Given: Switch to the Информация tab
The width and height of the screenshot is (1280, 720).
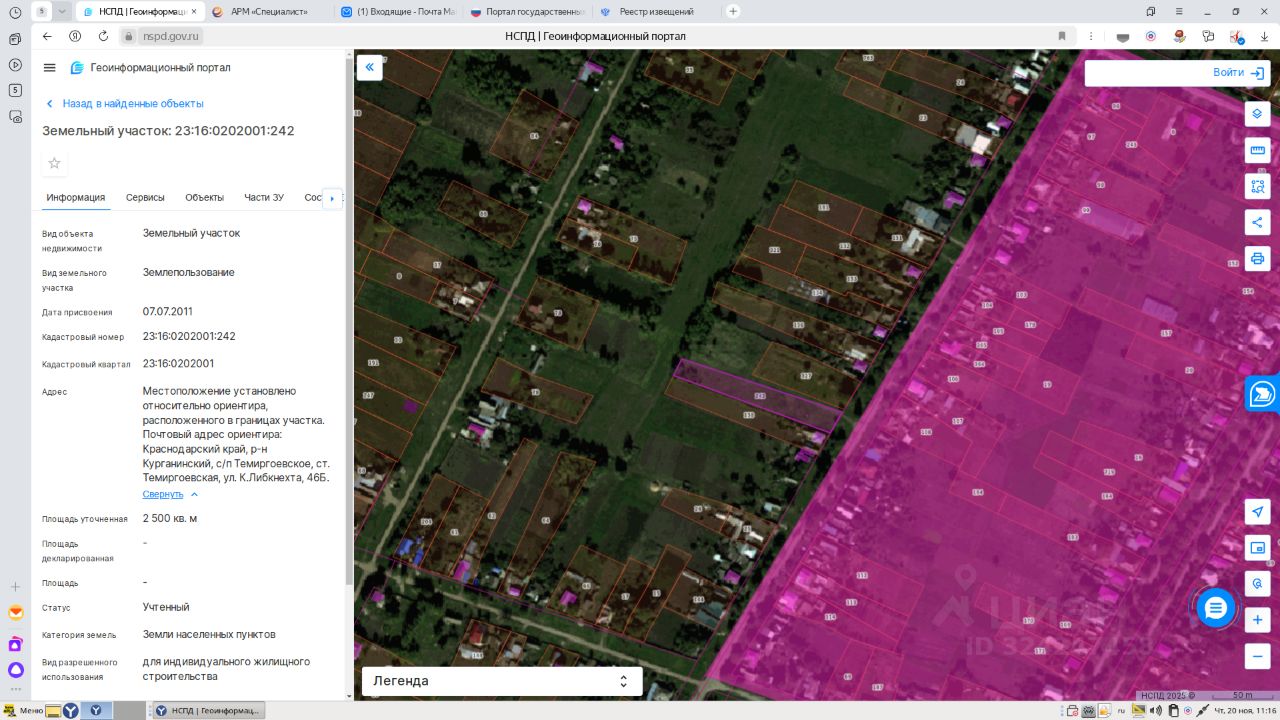Looking at the screenshot, I should click(75, 197).
